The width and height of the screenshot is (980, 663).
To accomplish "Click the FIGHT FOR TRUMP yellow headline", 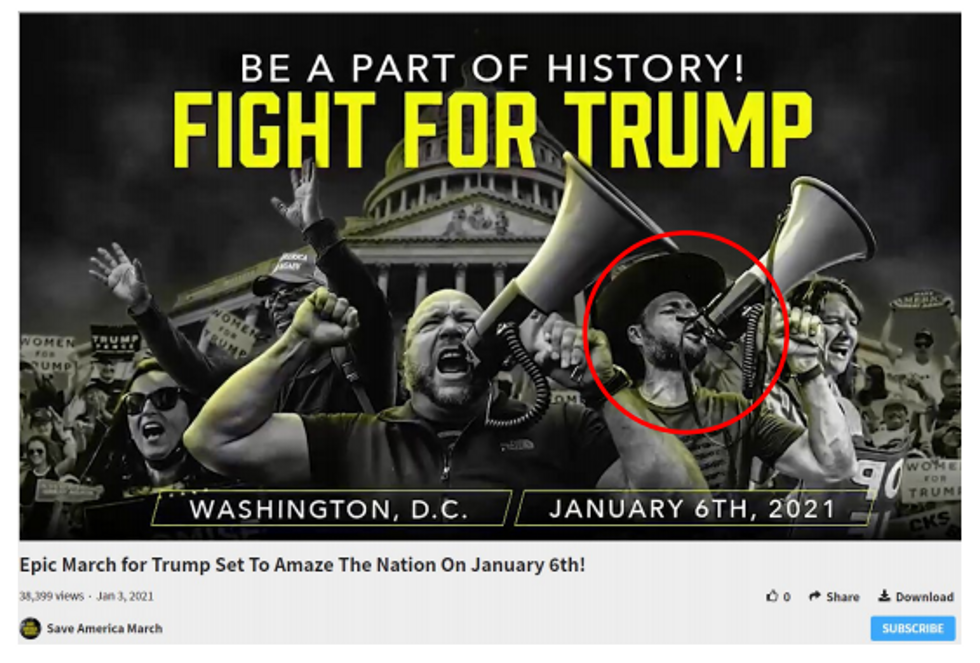I will click(x=492, y=130).
